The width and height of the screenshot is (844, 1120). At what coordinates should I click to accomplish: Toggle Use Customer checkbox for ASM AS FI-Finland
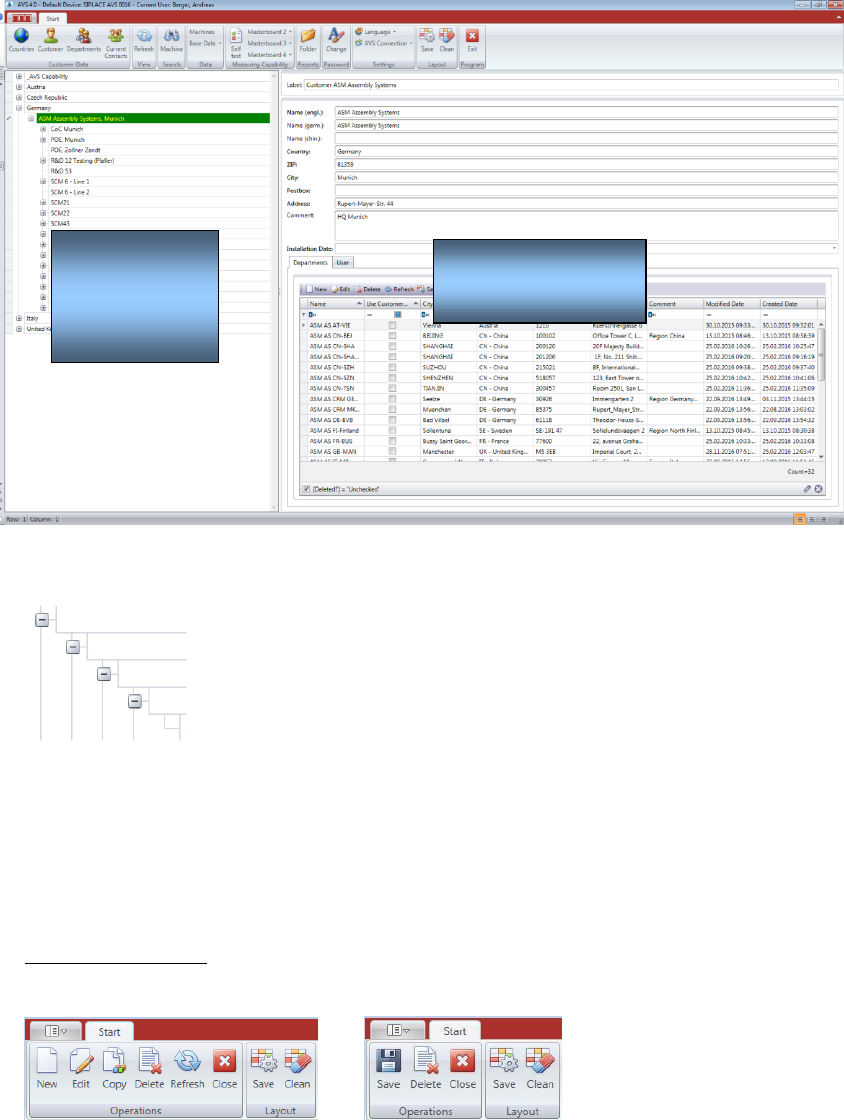392,431
